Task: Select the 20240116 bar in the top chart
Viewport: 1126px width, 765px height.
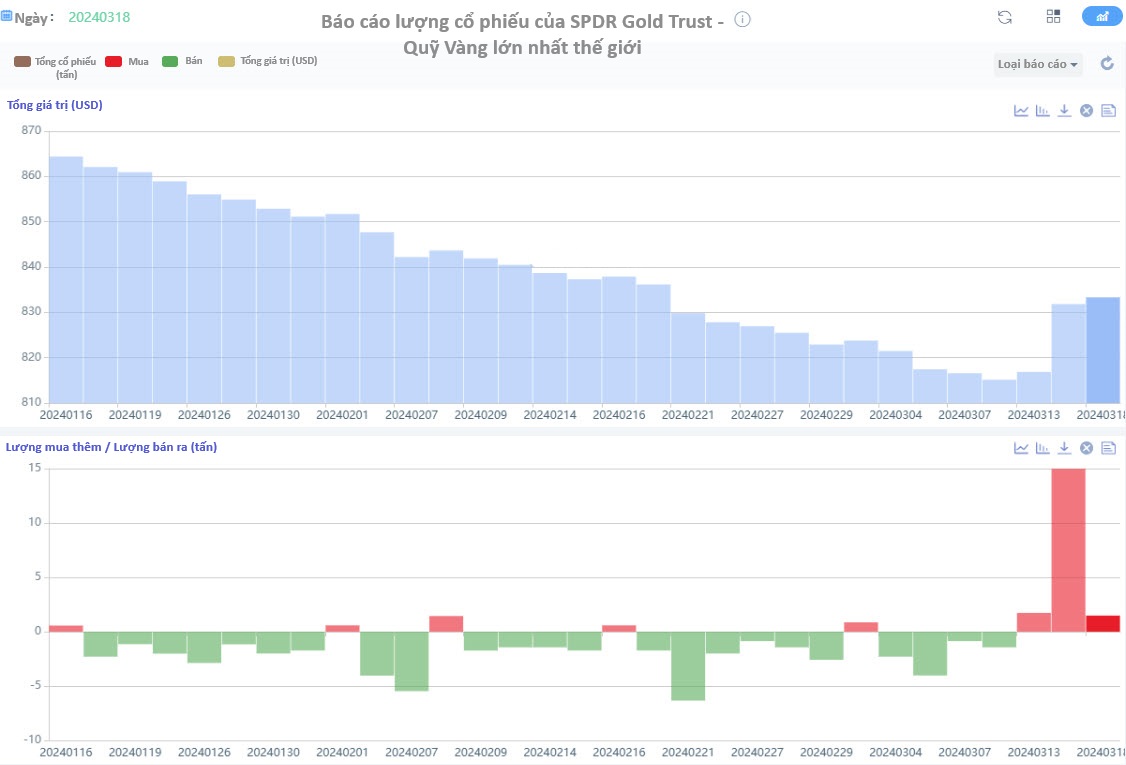Action: click(66, 279)
